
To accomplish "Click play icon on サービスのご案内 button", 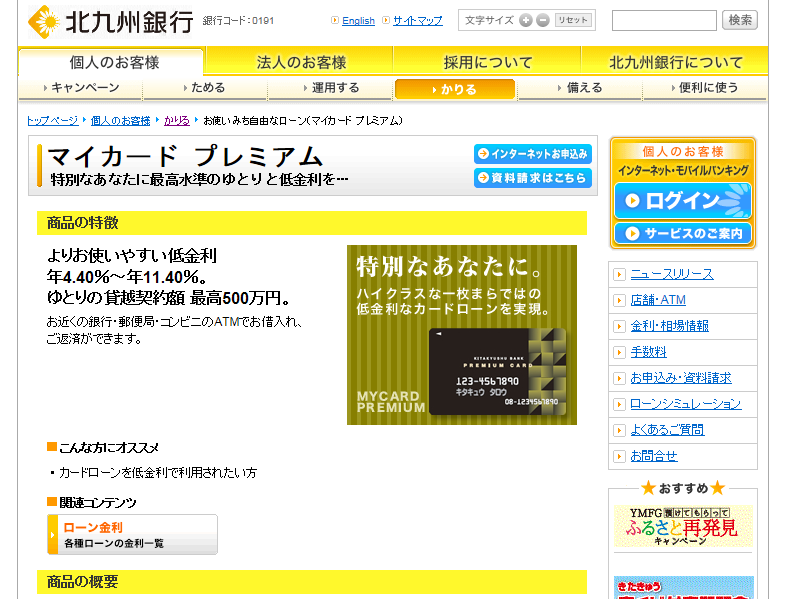I will point(632,234).
